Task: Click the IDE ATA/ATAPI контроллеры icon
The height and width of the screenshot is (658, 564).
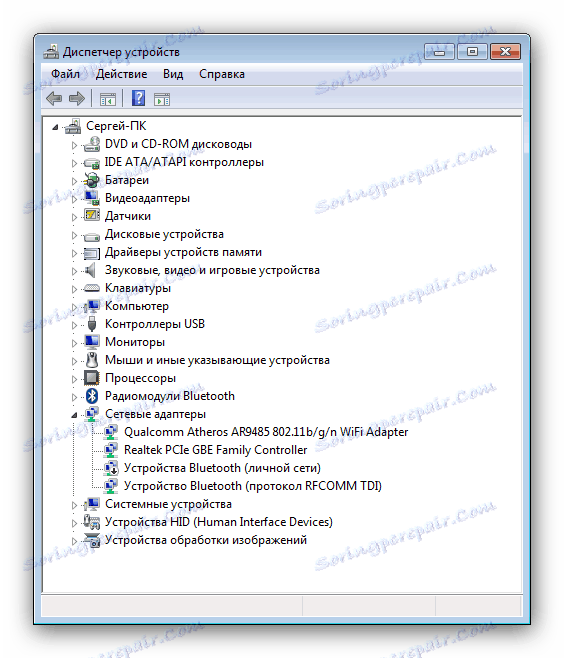Action: pyautogui.click(x=92, y=162)
